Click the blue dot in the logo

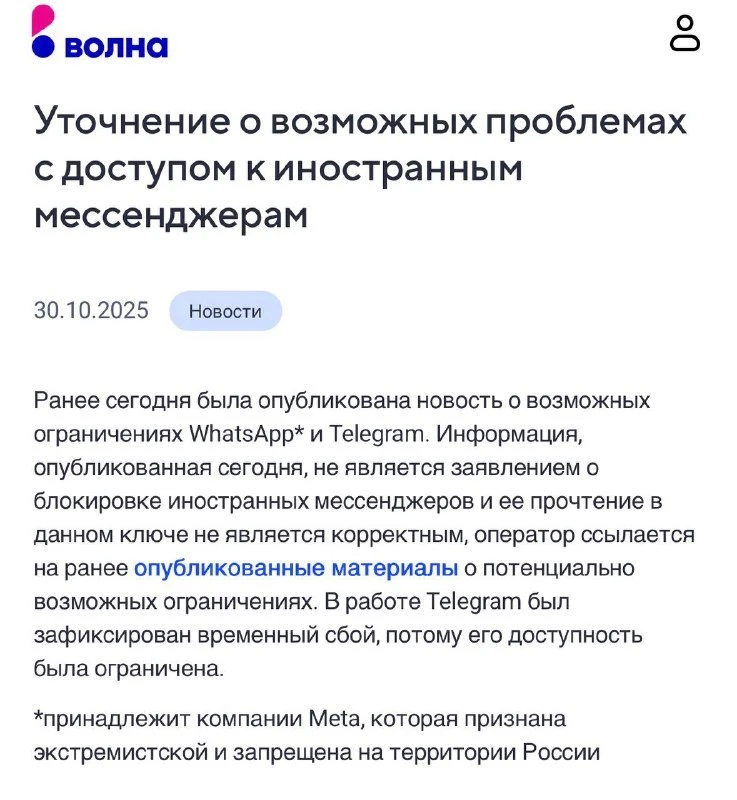[43, 45]
